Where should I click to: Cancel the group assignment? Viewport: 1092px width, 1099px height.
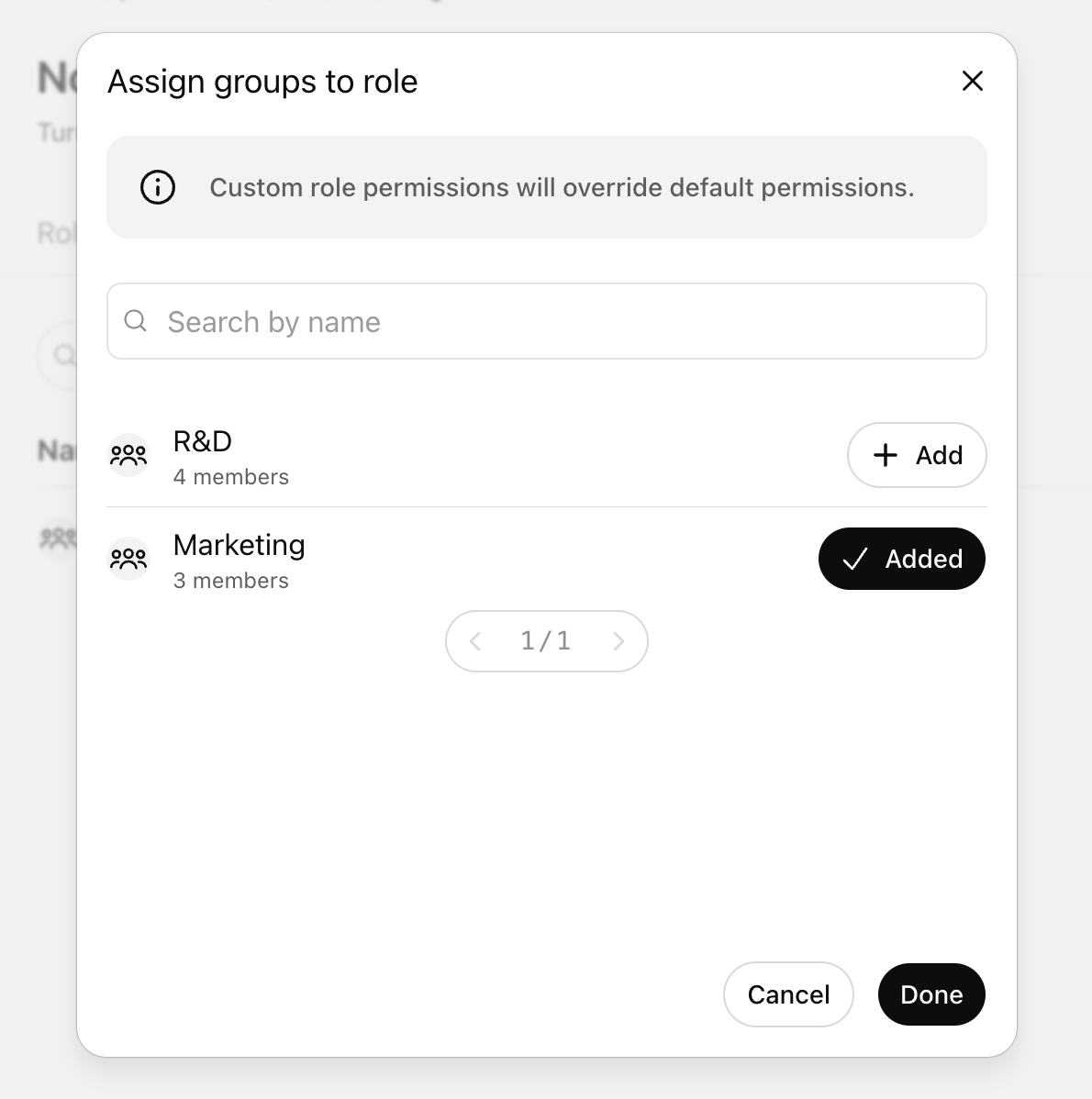(x=788, y=994)
